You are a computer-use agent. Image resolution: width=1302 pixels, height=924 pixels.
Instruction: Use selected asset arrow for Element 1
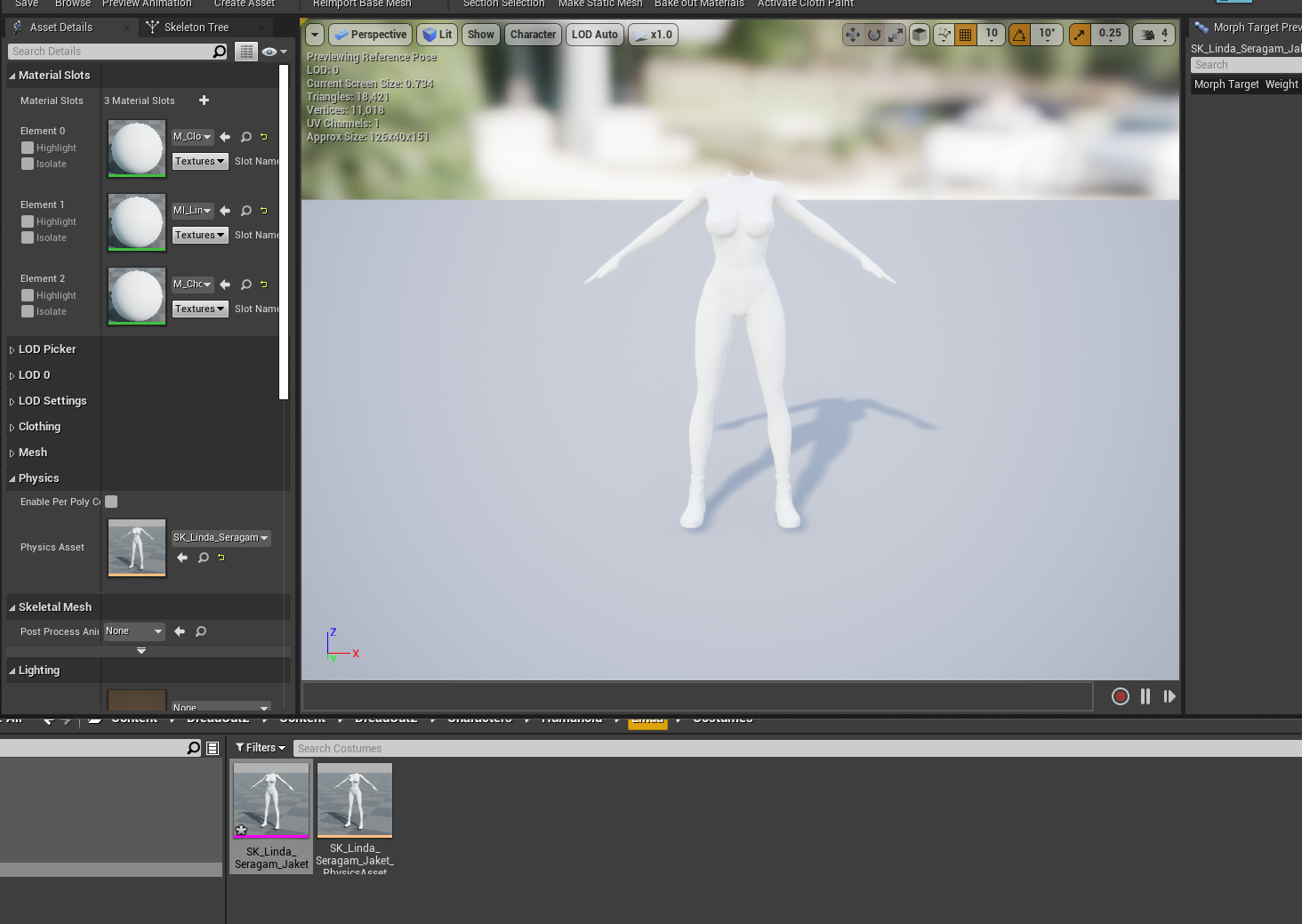pyautogui.click(x=225, y=211)
